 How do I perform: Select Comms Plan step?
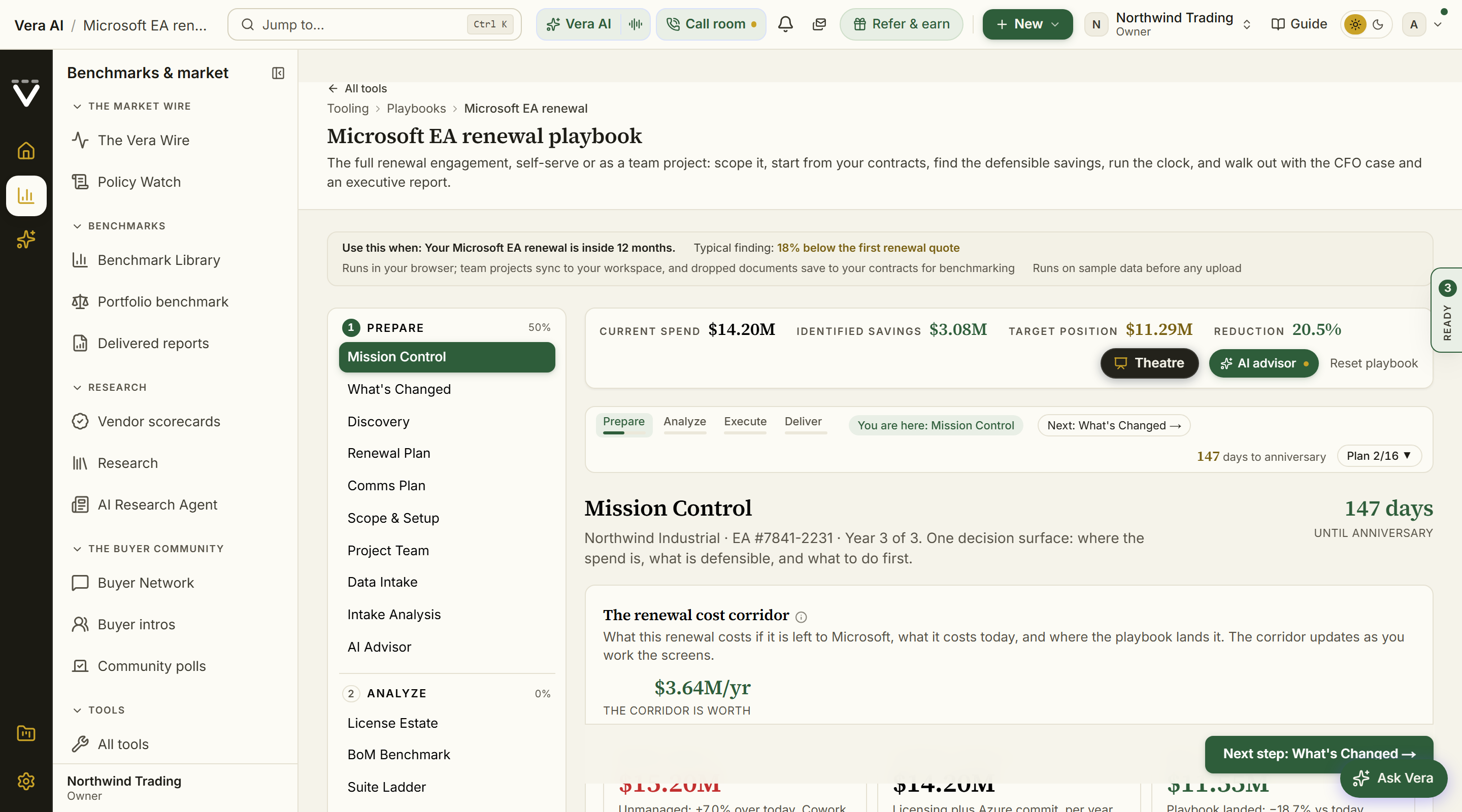point(447,486)
